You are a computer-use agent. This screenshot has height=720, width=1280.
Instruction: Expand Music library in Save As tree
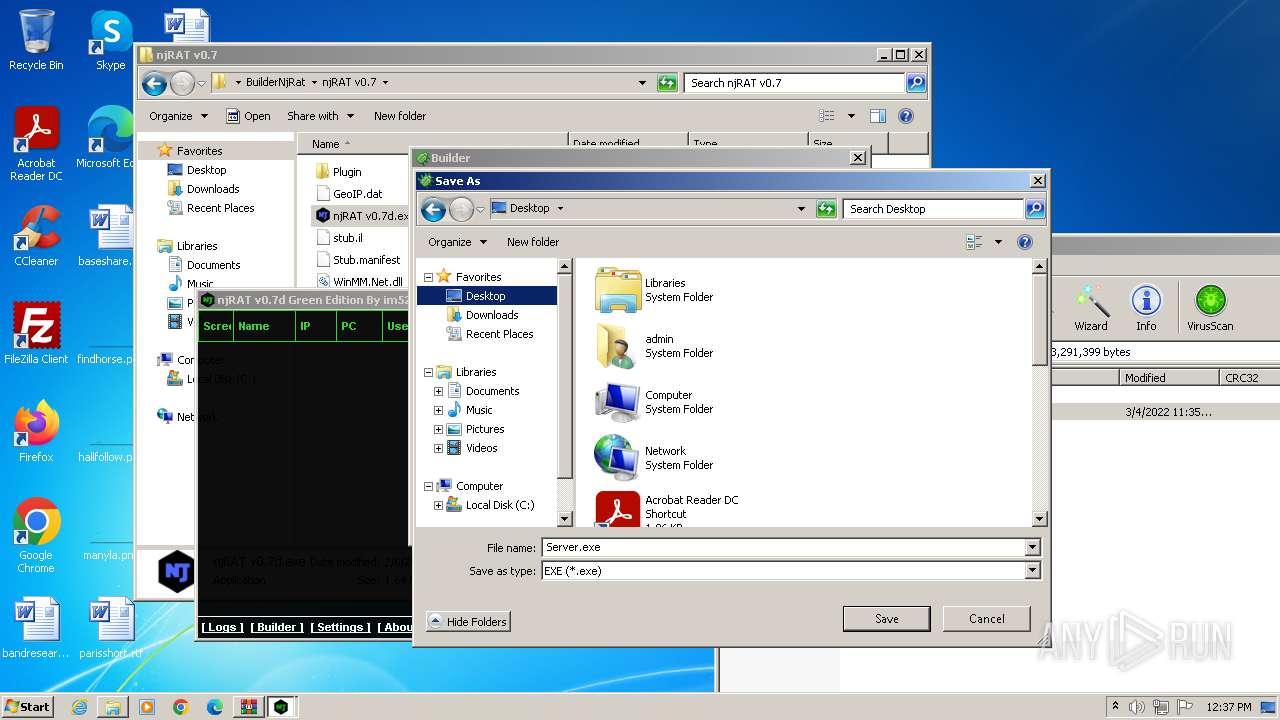point(438,410)
